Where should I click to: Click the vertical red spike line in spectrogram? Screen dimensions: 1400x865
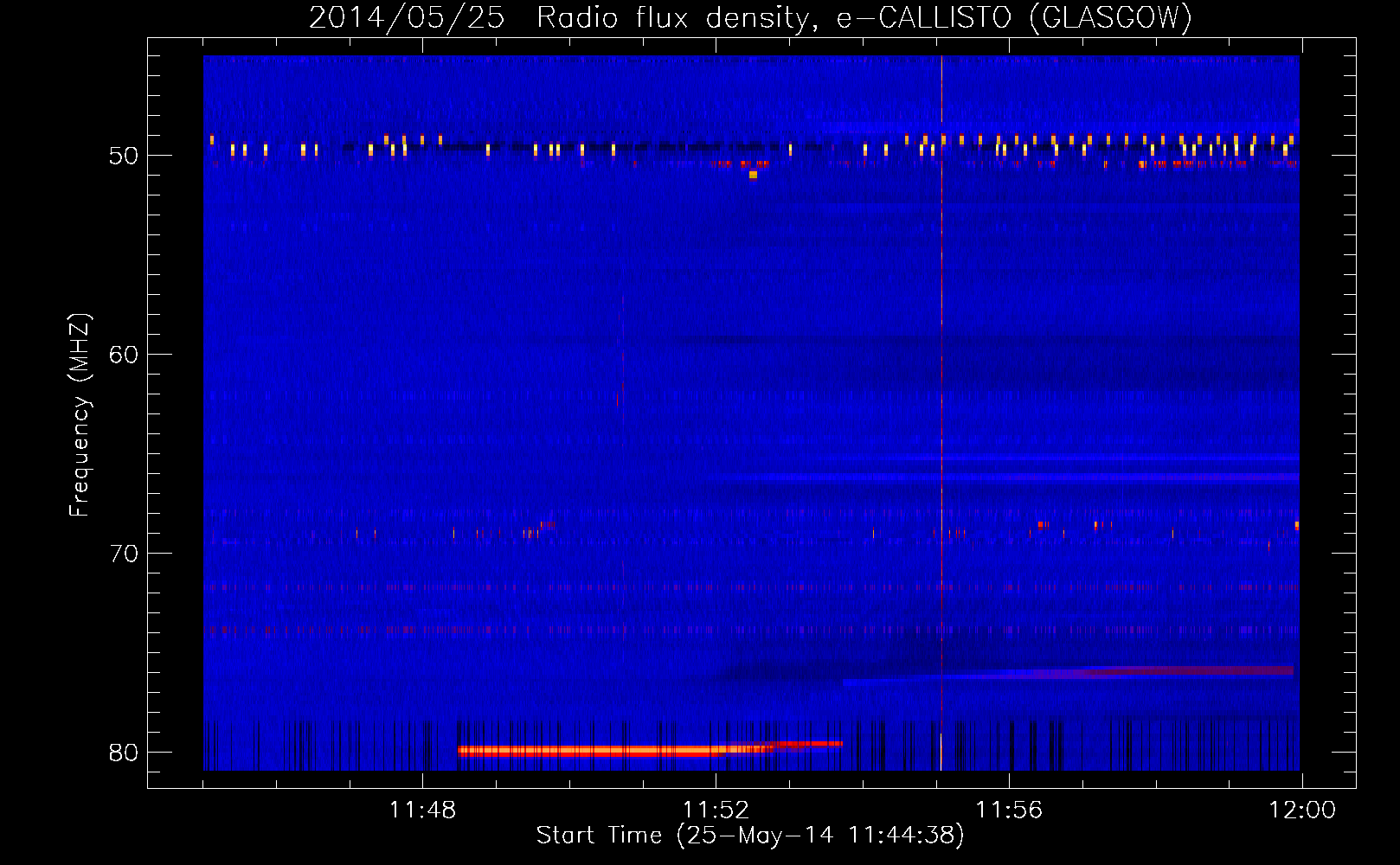(941, 413)
